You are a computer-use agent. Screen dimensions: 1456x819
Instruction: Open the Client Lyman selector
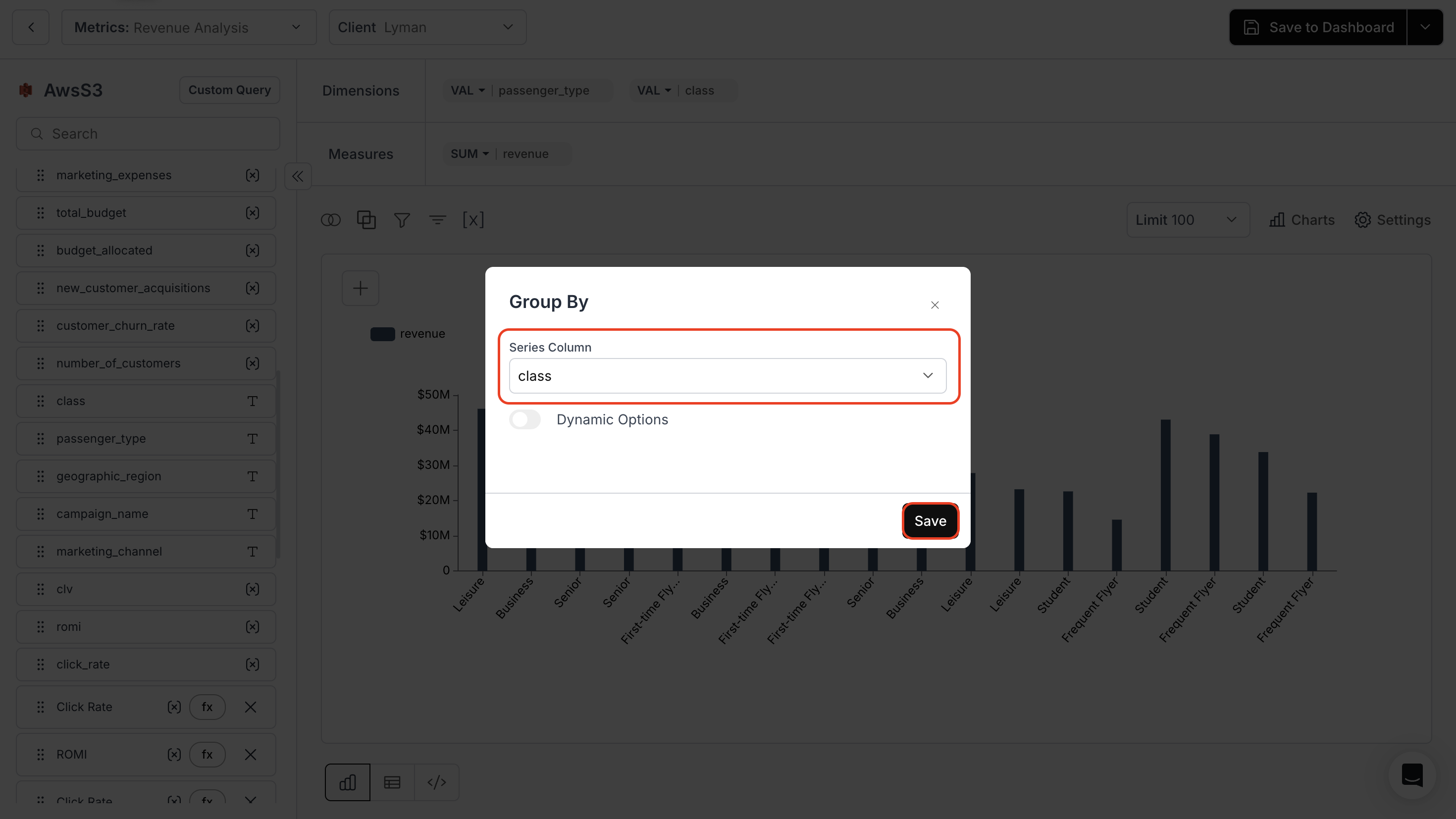pyautogui.click(x=427, y=27)
